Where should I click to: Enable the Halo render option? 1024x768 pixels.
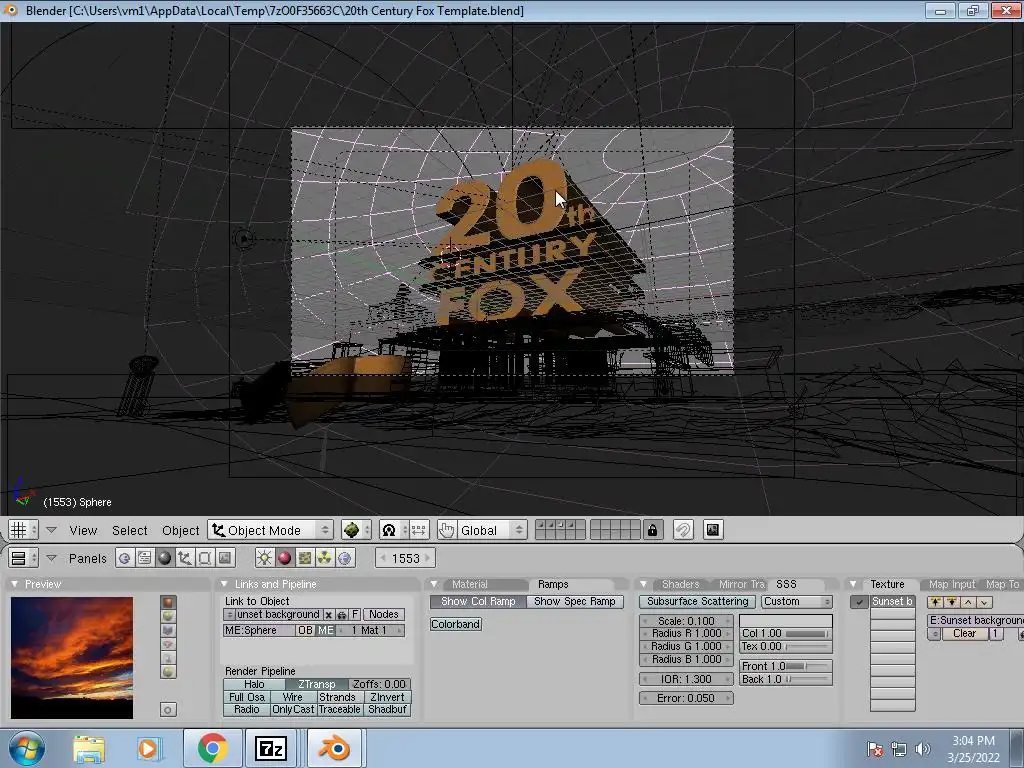[x=254, y=684]
